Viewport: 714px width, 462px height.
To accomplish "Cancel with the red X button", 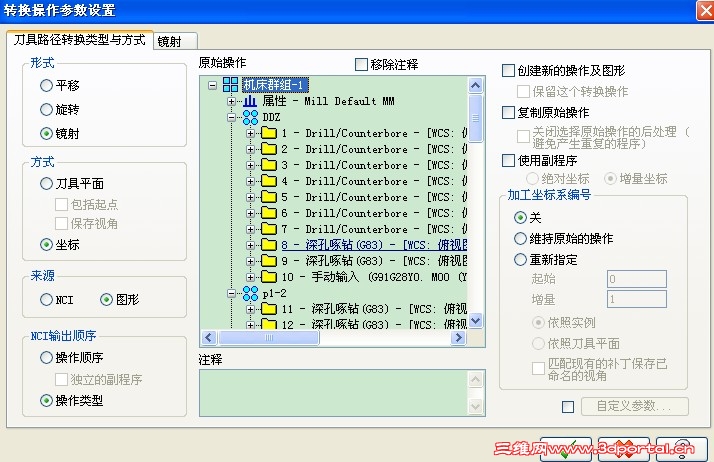I will point(624,449).
